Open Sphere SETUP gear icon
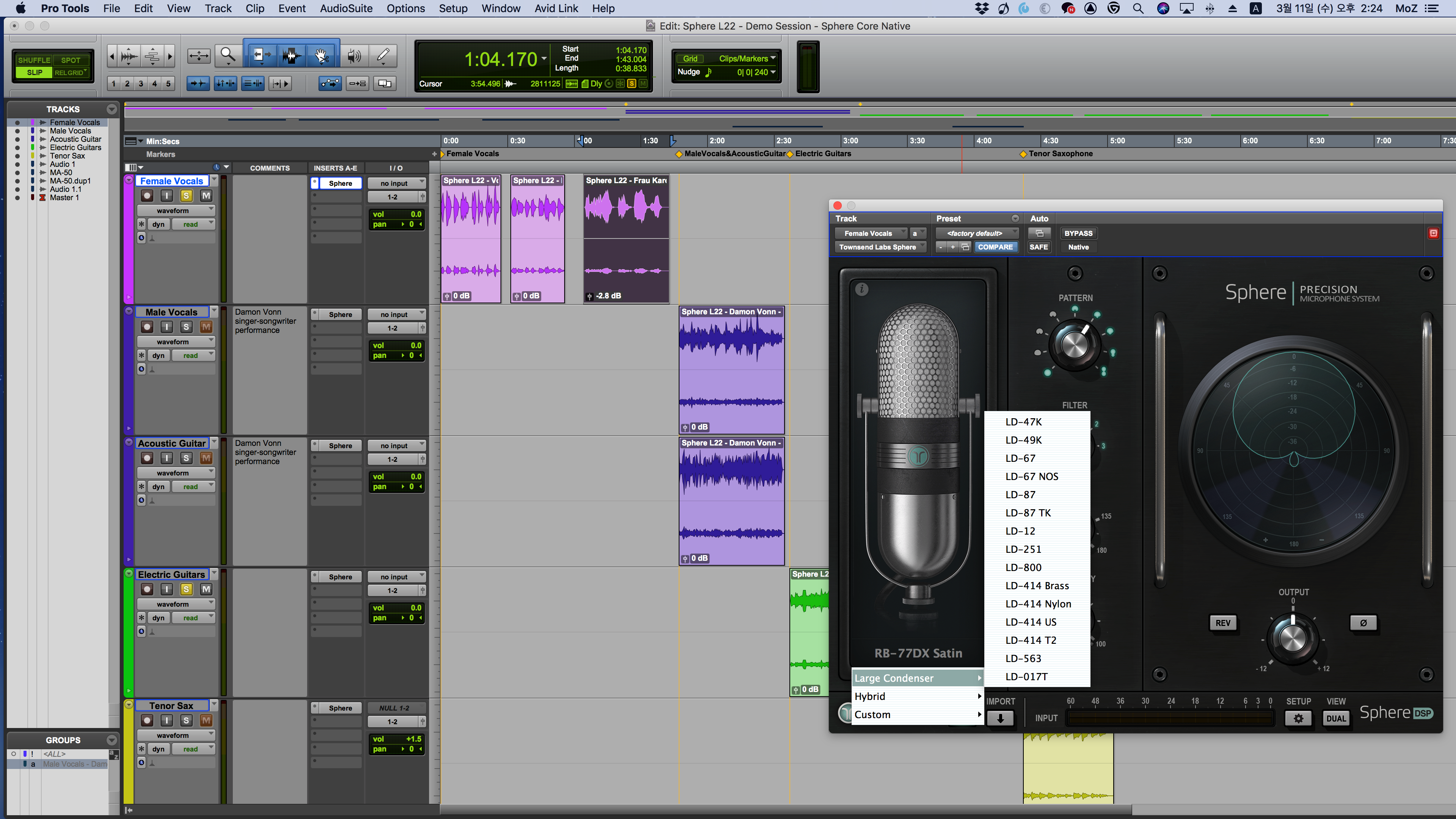The height and width of the screenshot is (819, 1456). (1298, 719)
